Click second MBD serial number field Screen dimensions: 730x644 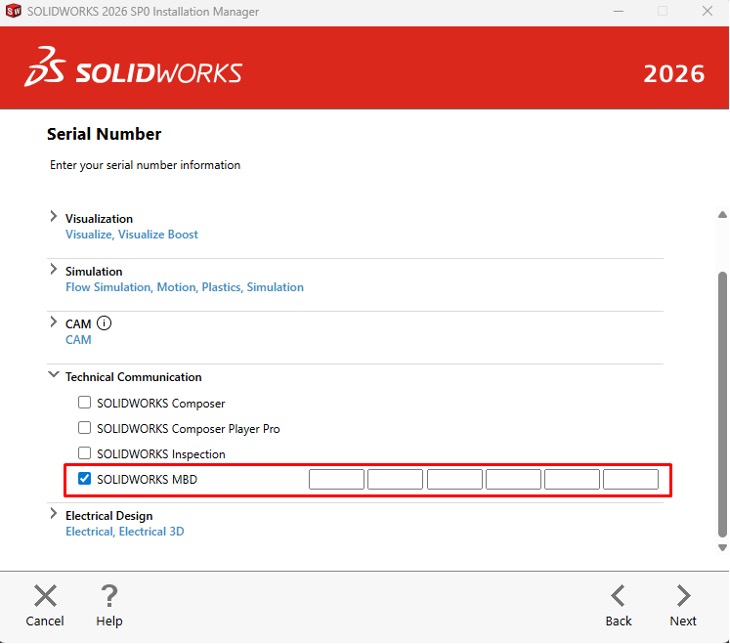(395, 480)
